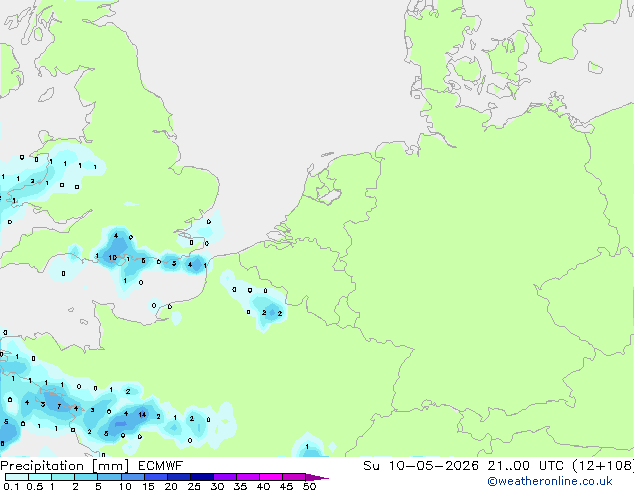Click the time '21..00 UTC'
Image resolution: width=634 pixels, height=490 pixels.
tap(526, 466)
